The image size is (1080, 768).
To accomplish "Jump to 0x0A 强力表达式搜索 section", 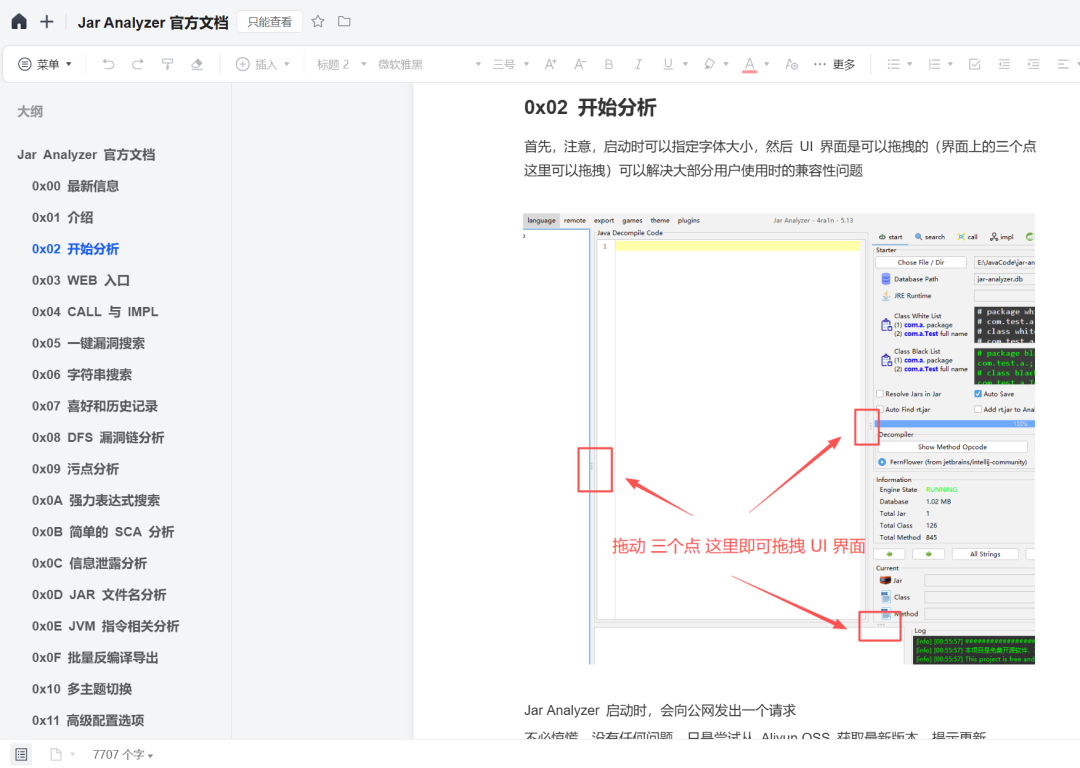I will pos(96,501).
